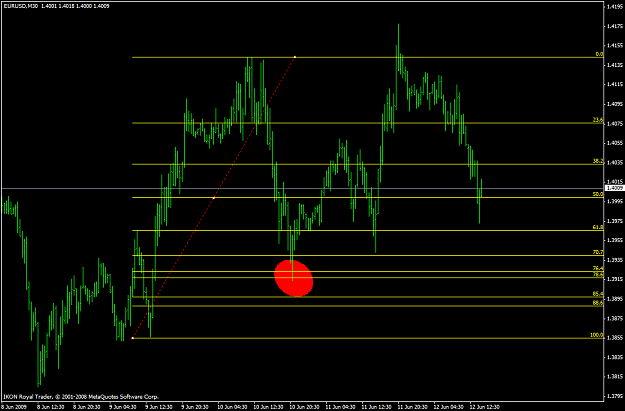The image size is (625, 411).
Task: Click the 8 Jun 2009 time label
Action: tap(14, 407)
